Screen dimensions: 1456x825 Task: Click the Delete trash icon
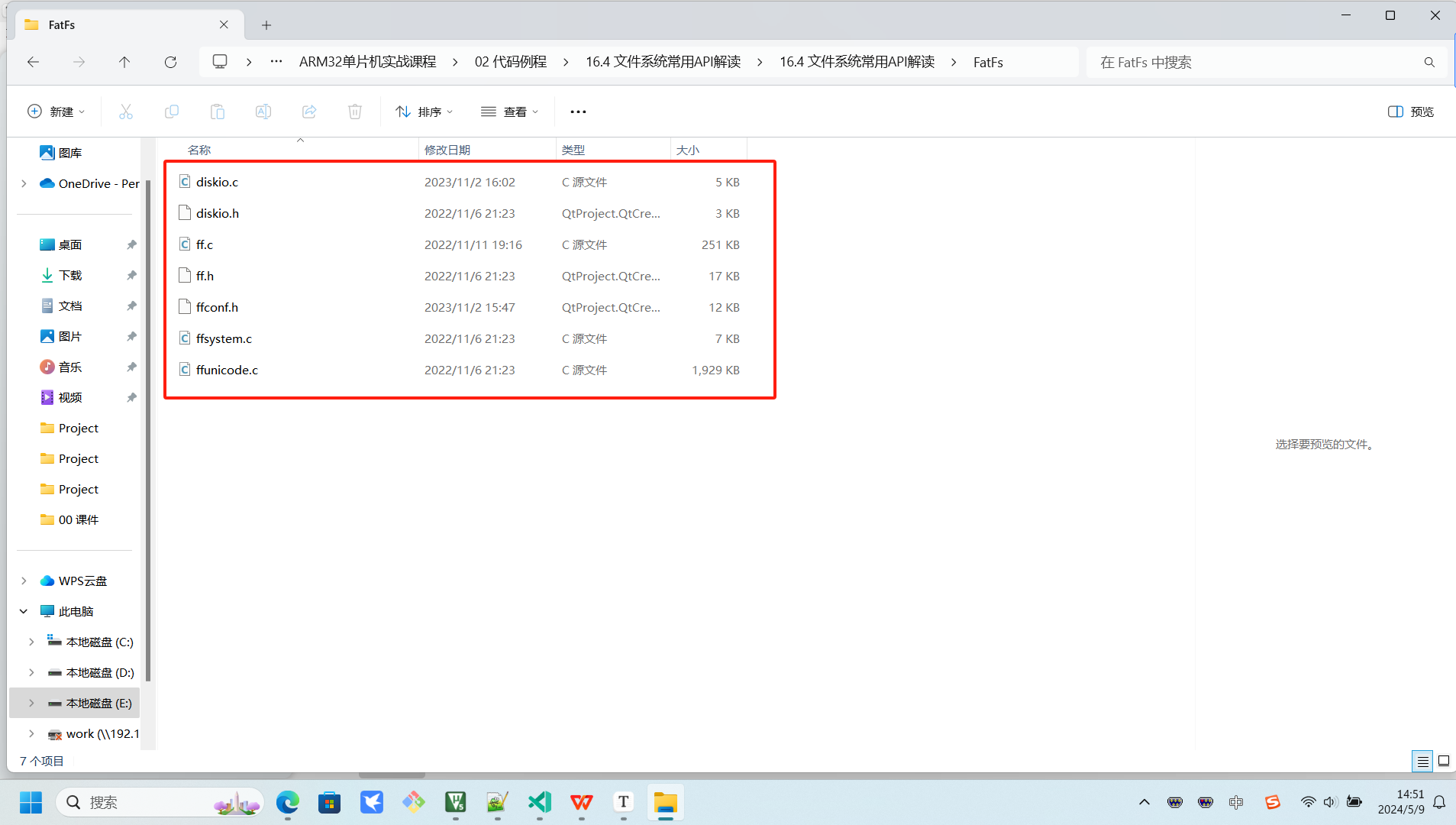(355, 112)
